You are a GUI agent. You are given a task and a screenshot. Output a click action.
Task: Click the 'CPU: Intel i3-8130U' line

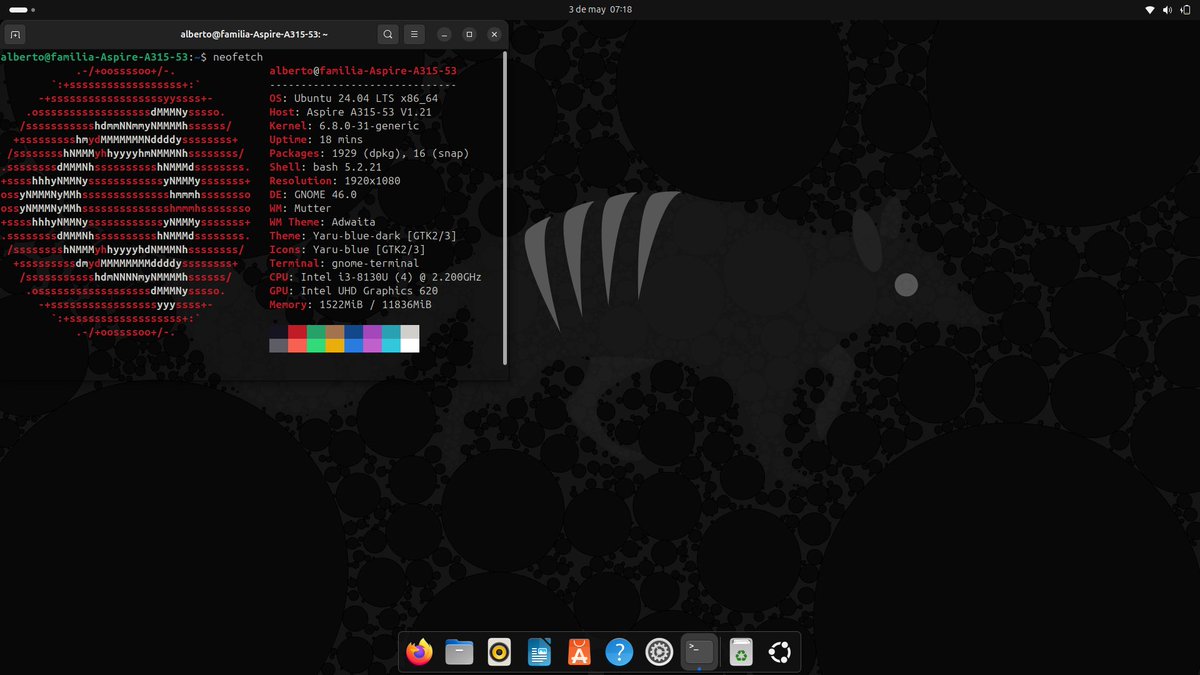[x=375, y=277]
